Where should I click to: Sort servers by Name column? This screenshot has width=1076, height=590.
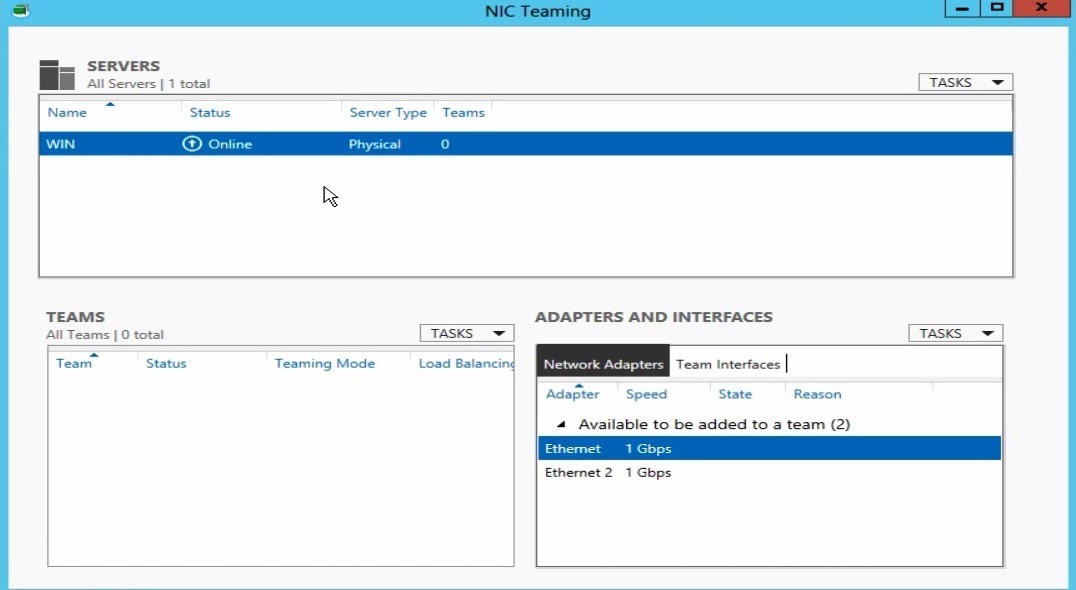(67, 113)
